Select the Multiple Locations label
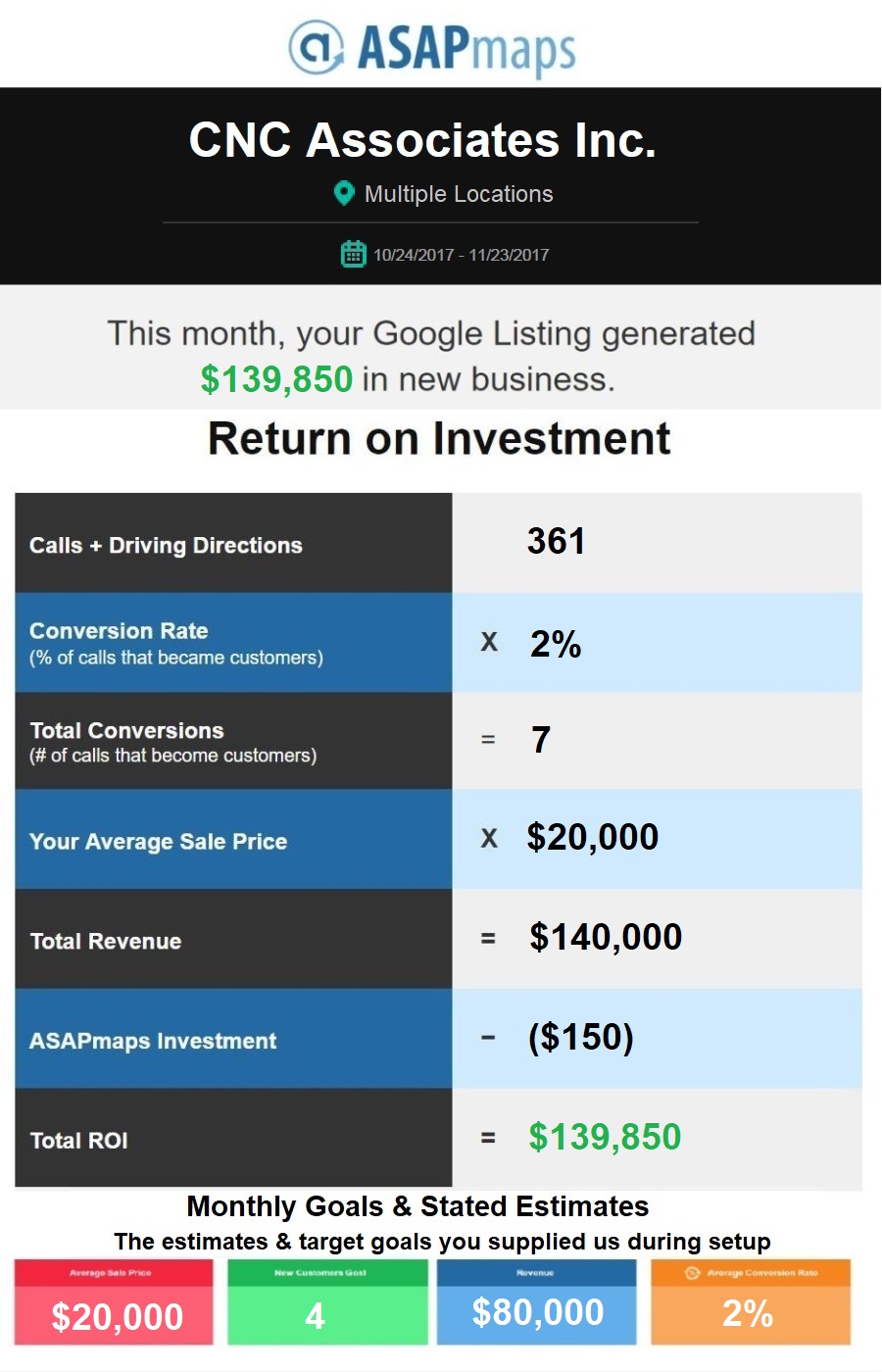882x1372 pixels. pyautogui.click(x=459, y=194)
